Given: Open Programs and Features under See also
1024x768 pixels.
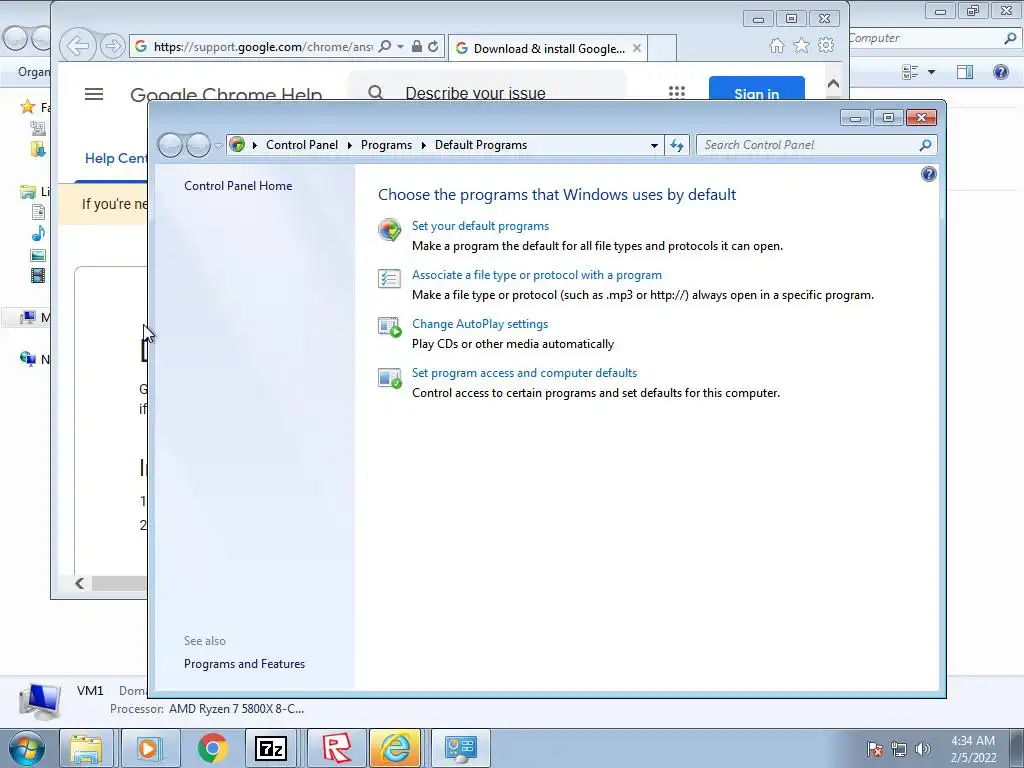Looking at the screenshot, I should (x=244, y=664).
